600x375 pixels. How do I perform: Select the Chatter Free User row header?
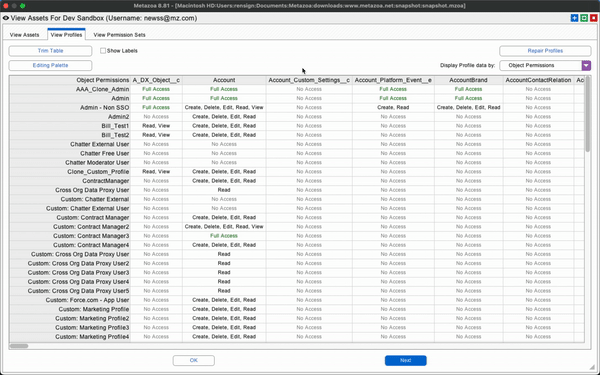[x=70, y=153]
